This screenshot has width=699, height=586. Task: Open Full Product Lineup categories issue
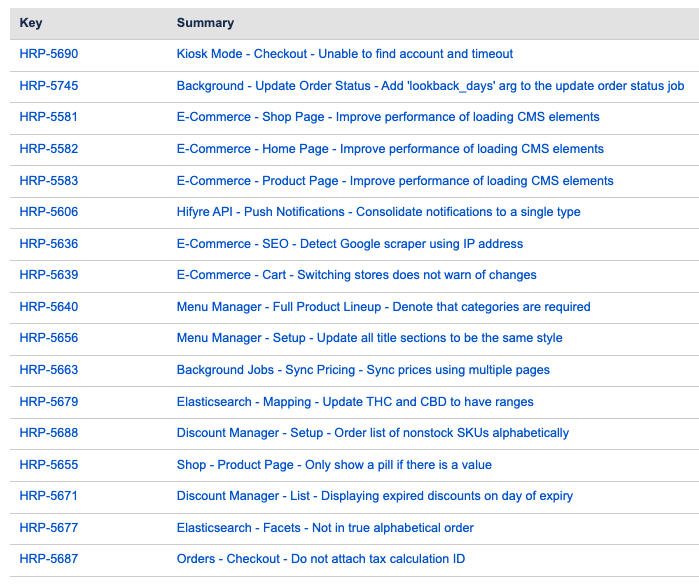coord(383,307)
